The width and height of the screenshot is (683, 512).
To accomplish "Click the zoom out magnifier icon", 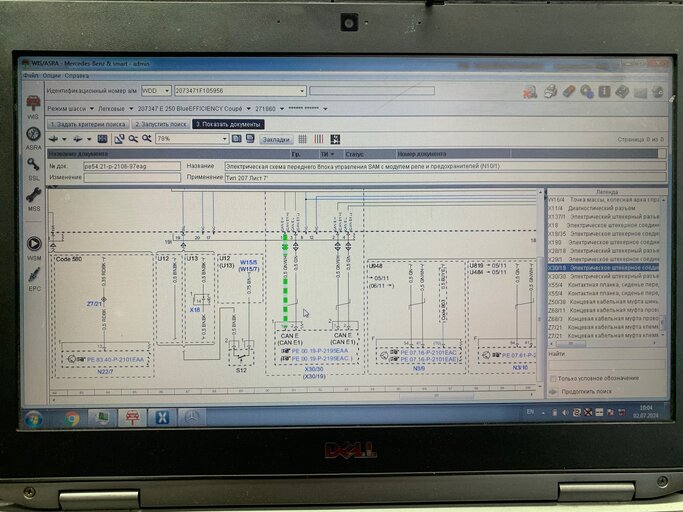I will (133, 139).
